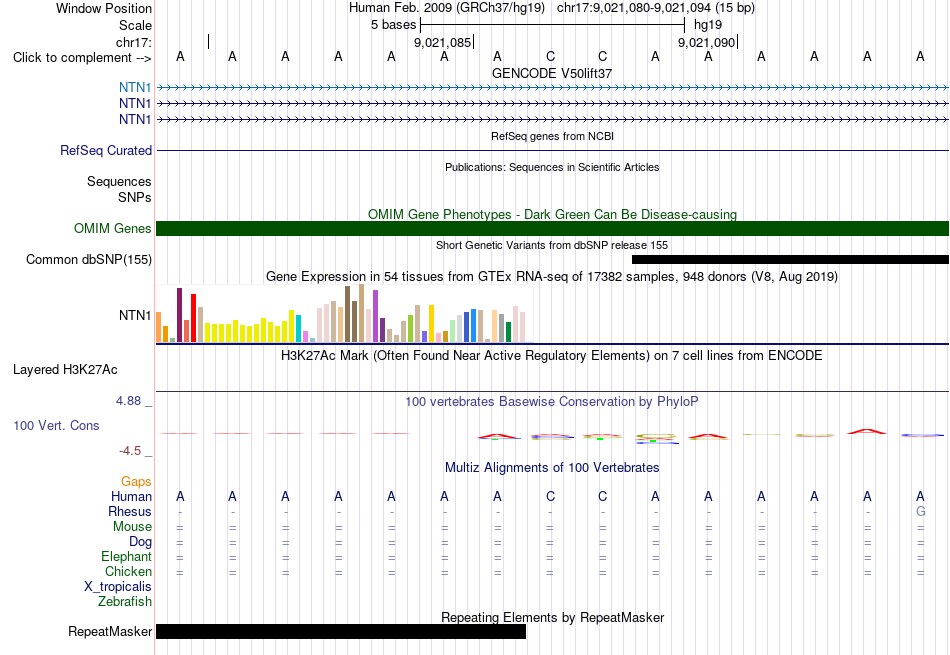Click 'Short Genetic Variants from dbSNP release 155'

(x=552, y=245)
